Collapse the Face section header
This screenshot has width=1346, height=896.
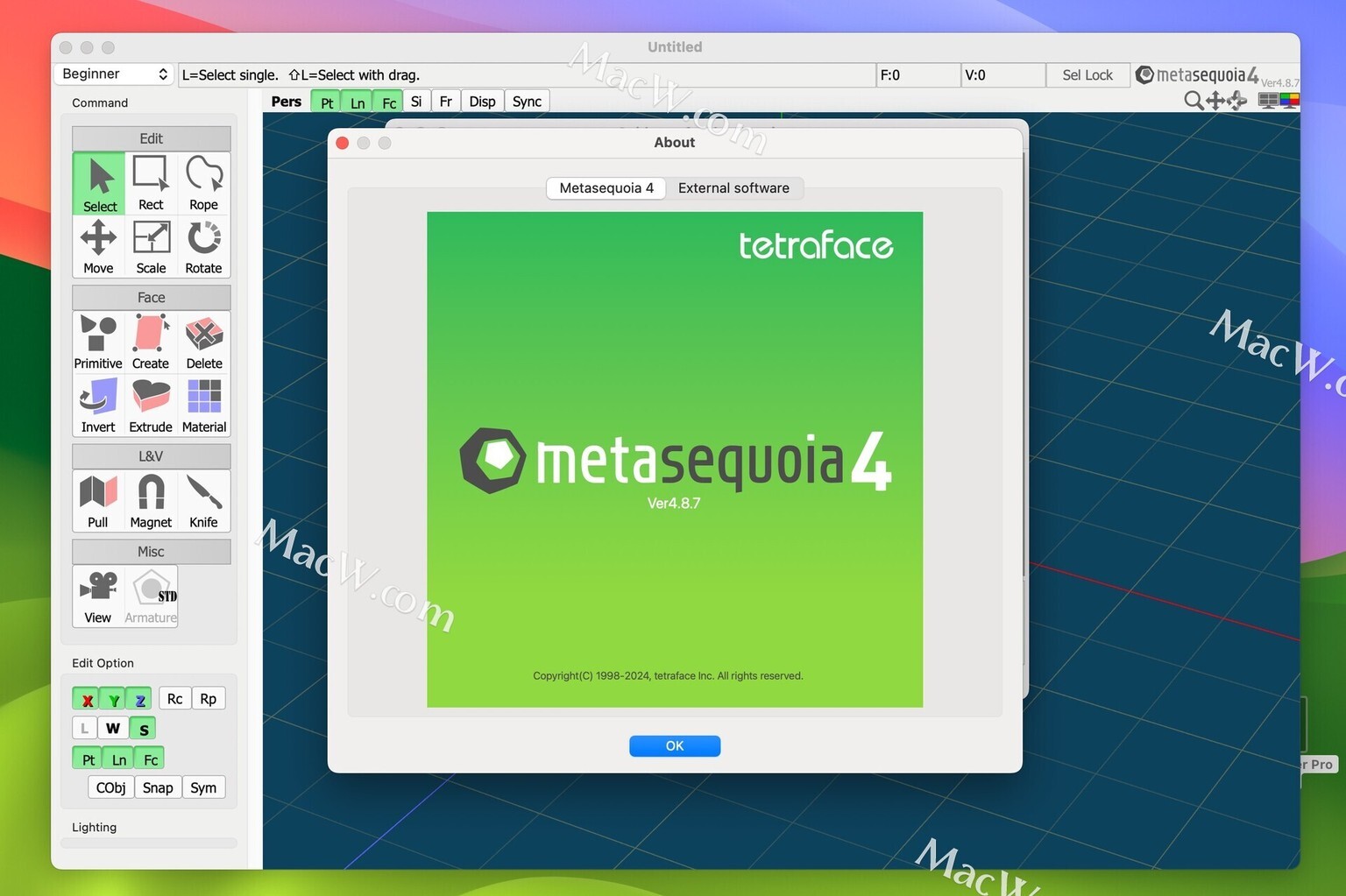pos(151,297)
